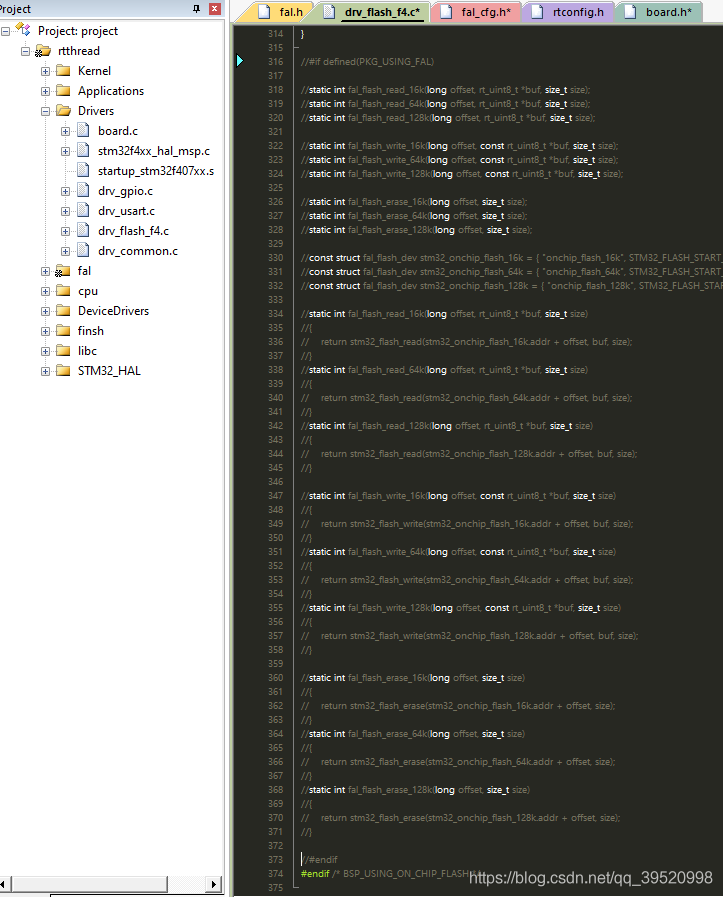Image resolution: width=723 pixels, height=897 pixels.
Task: Expand board.c file dependencies
Action: 65,132
